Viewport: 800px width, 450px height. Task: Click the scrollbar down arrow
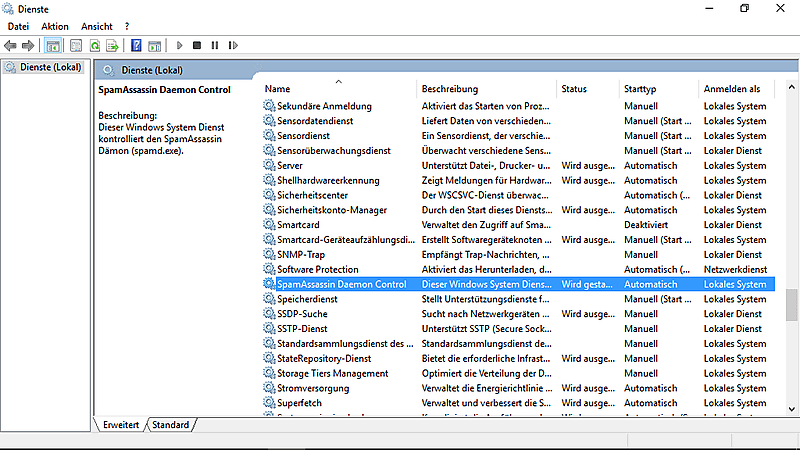(x=791, y=409)
